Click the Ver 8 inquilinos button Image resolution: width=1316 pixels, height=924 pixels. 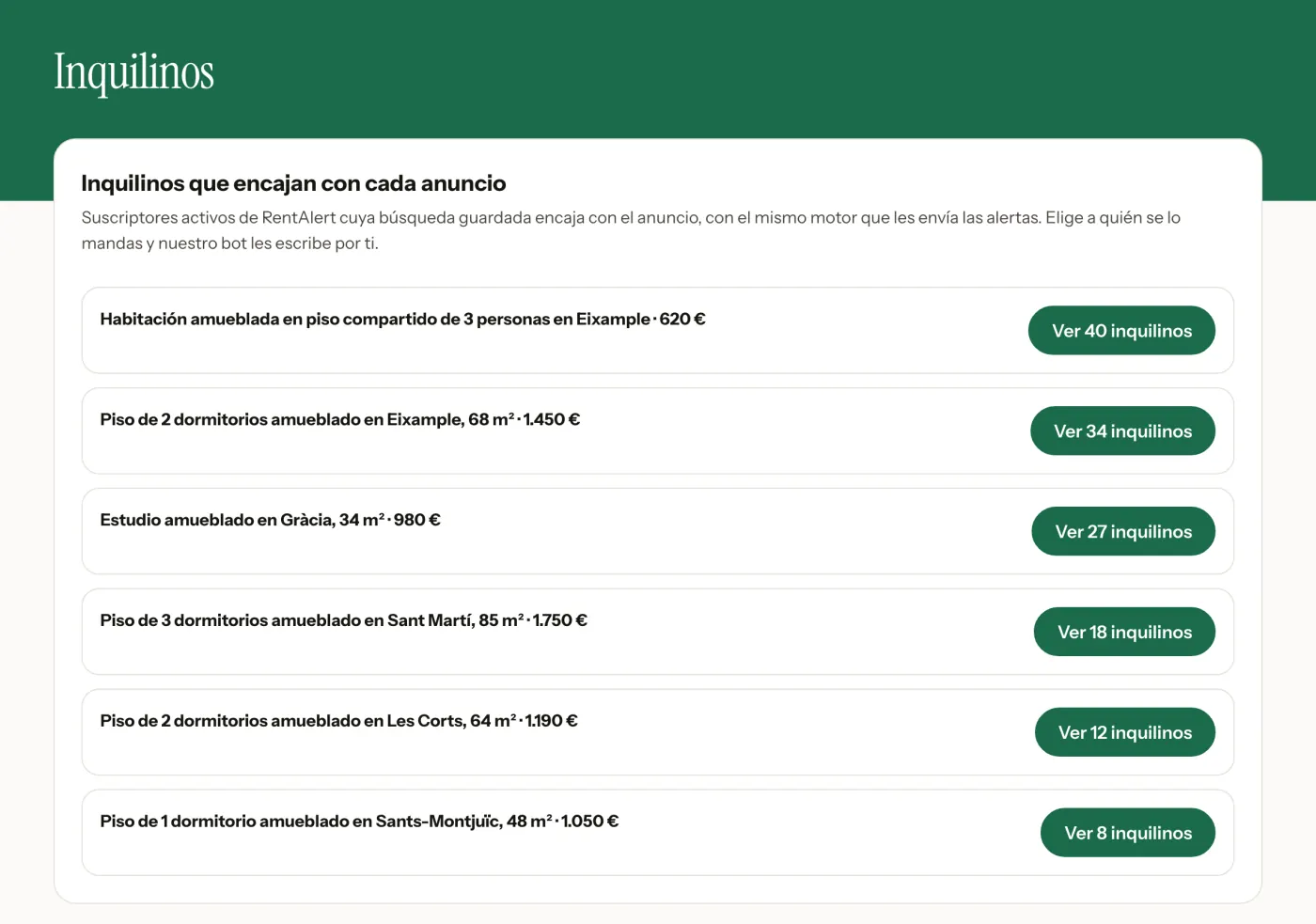click(1128, 833)
